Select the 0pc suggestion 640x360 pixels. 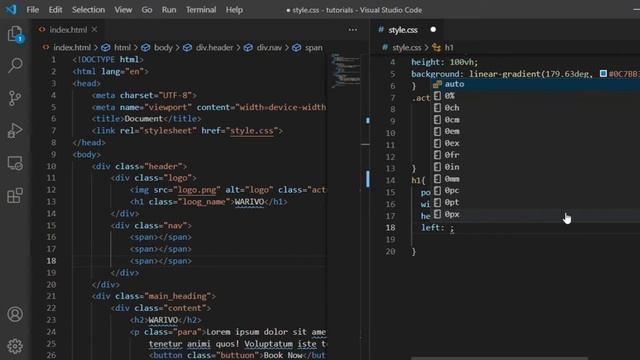click(536, 191)
